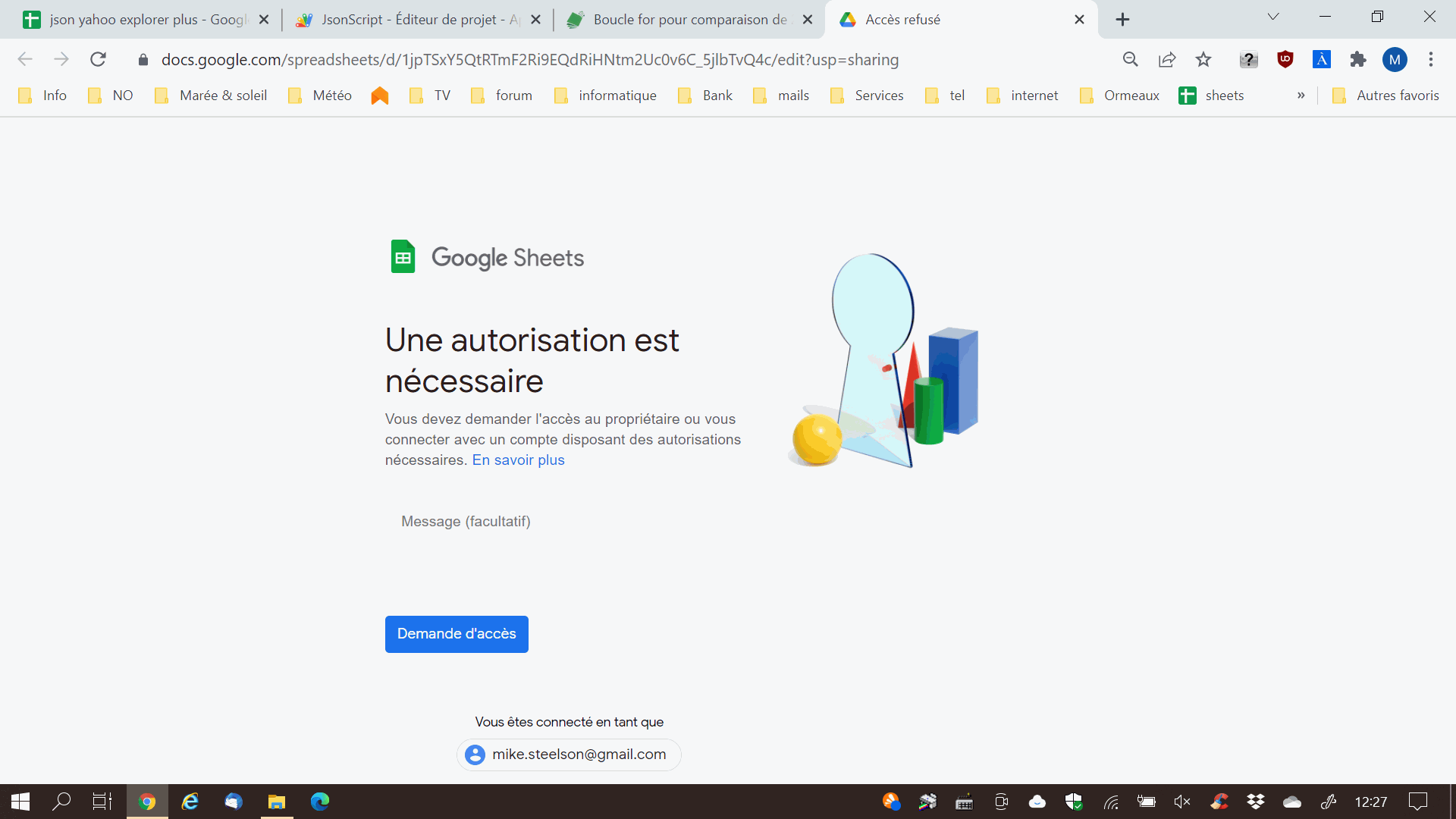Image resolution: width=1456 pixels, height=819 pixels.
Task: Open the sheets bookmark
Action: [x=1211, y=96]
